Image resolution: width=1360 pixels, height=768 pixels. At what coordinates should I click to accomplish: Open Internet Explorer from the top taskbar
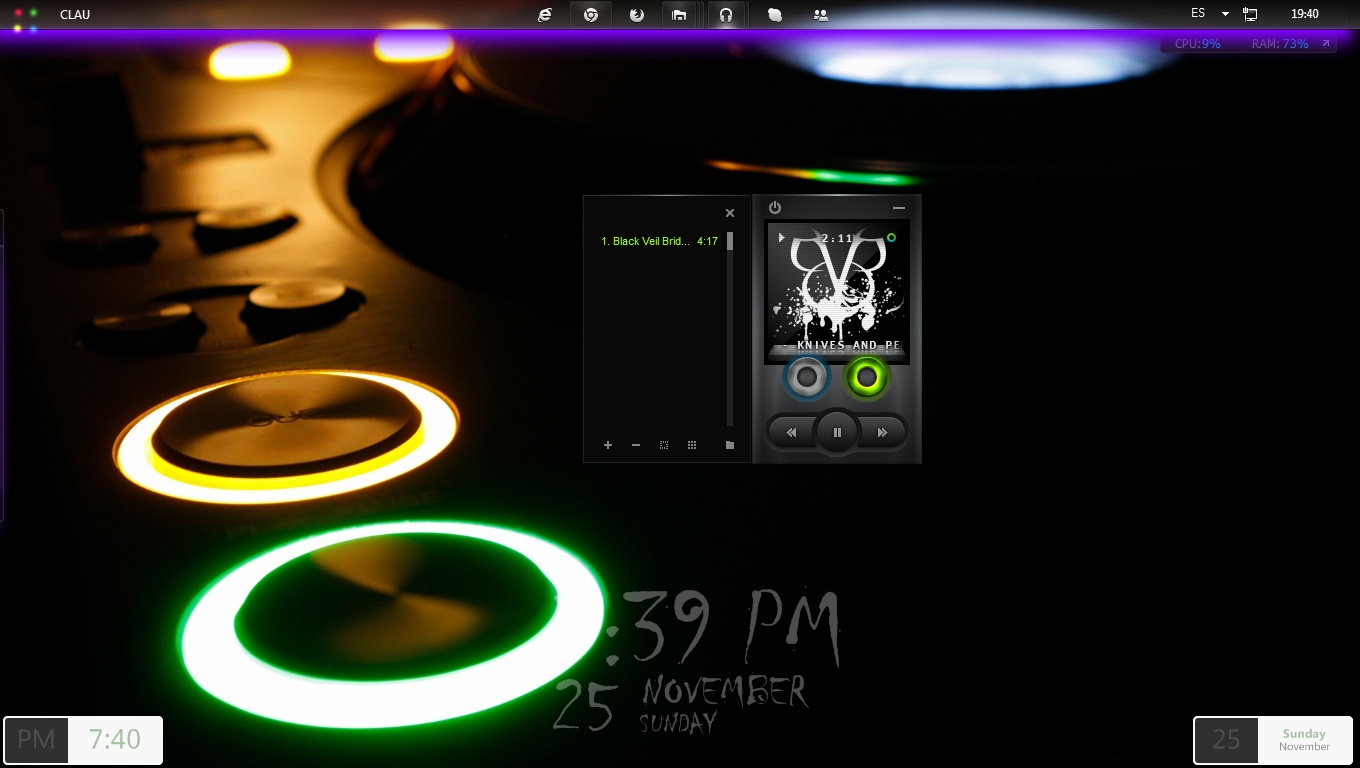545,15
